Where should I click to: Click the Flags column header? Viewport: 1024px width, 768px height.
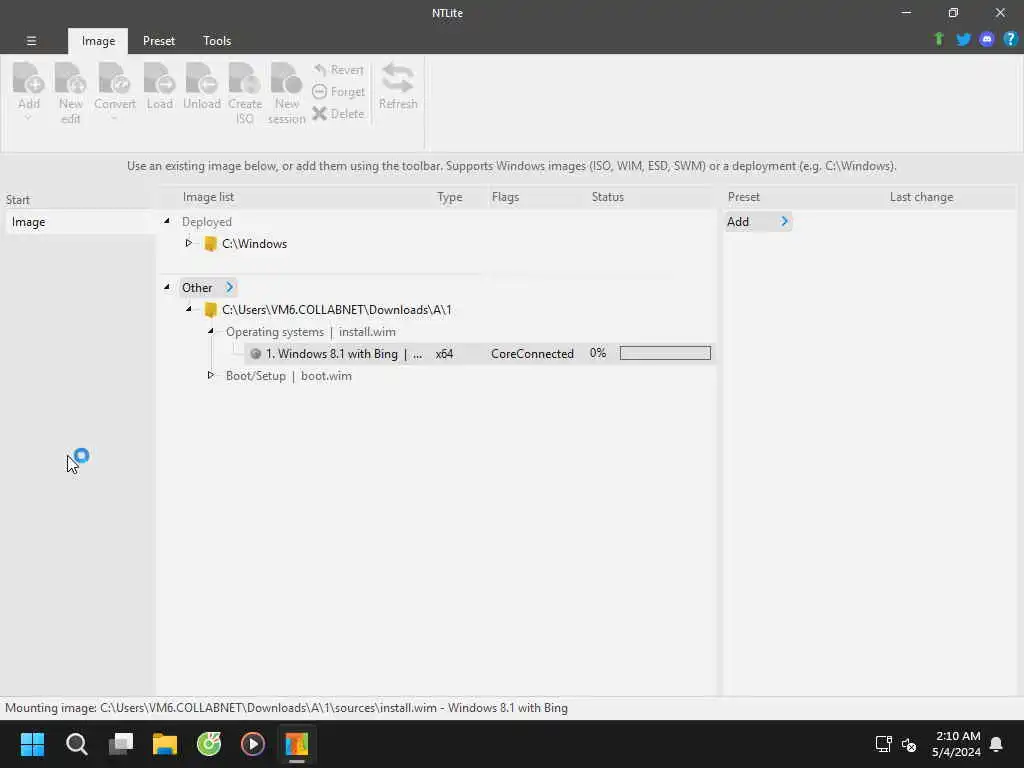pos(505,197)
